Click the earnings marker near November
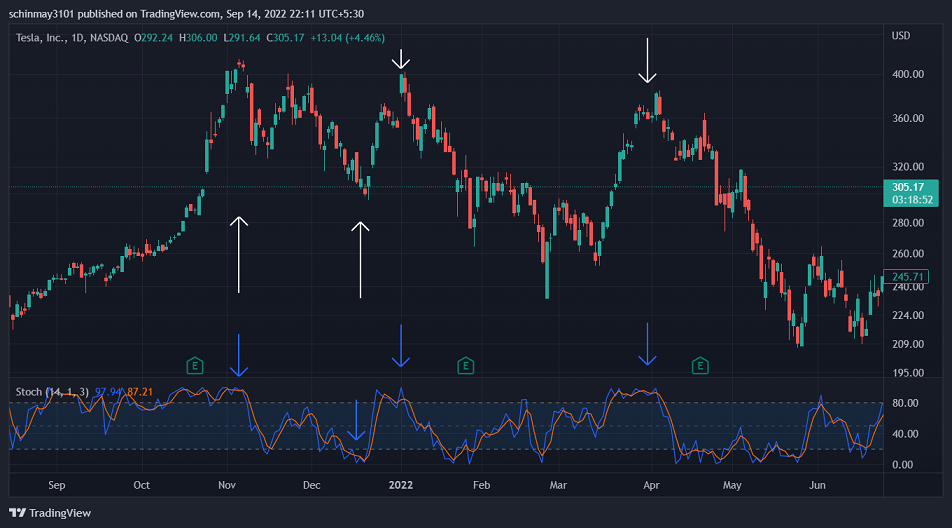This screenshot has width=952, height=528. coord(194,366)
